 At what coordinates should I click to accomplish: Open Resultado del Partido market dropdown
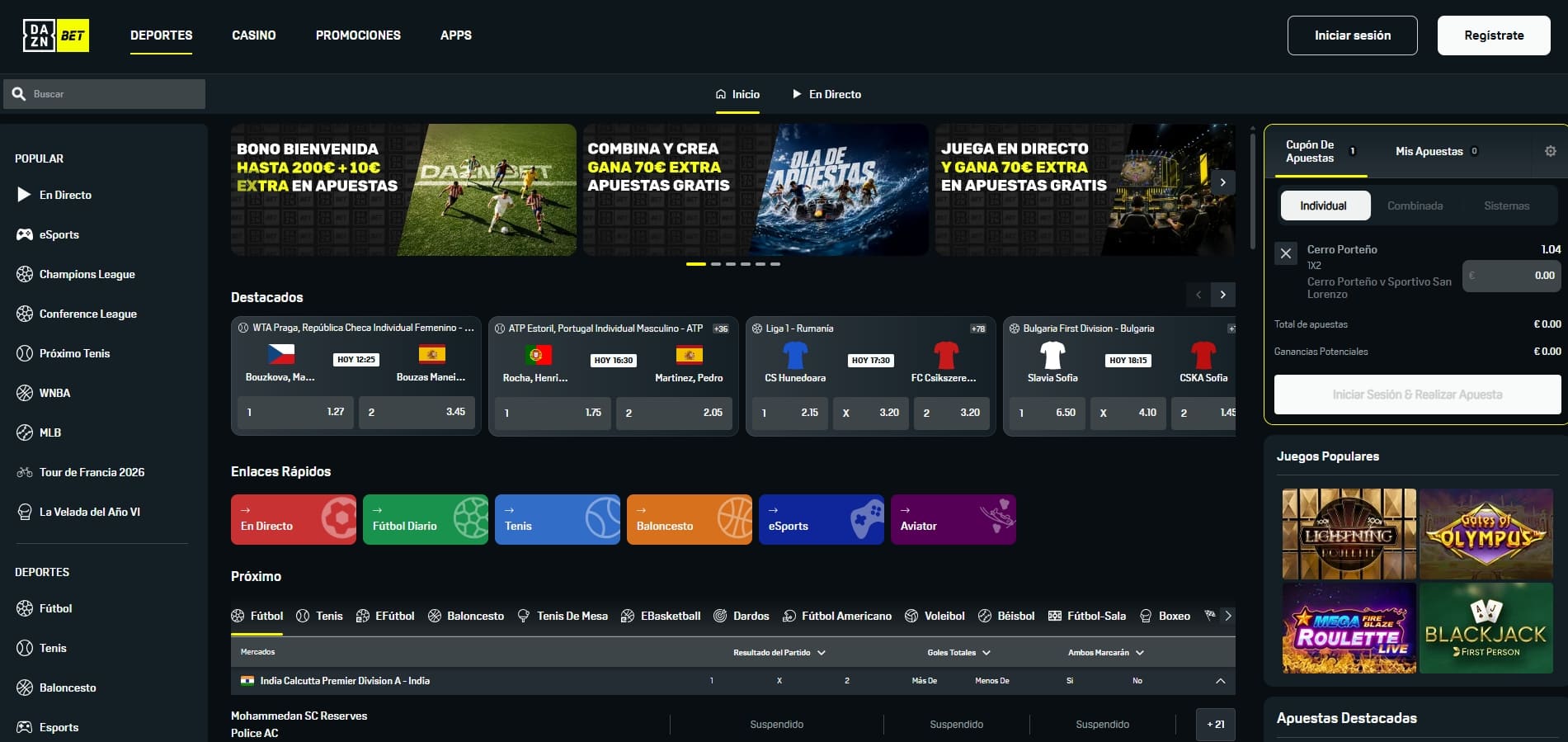pos(779,653)
